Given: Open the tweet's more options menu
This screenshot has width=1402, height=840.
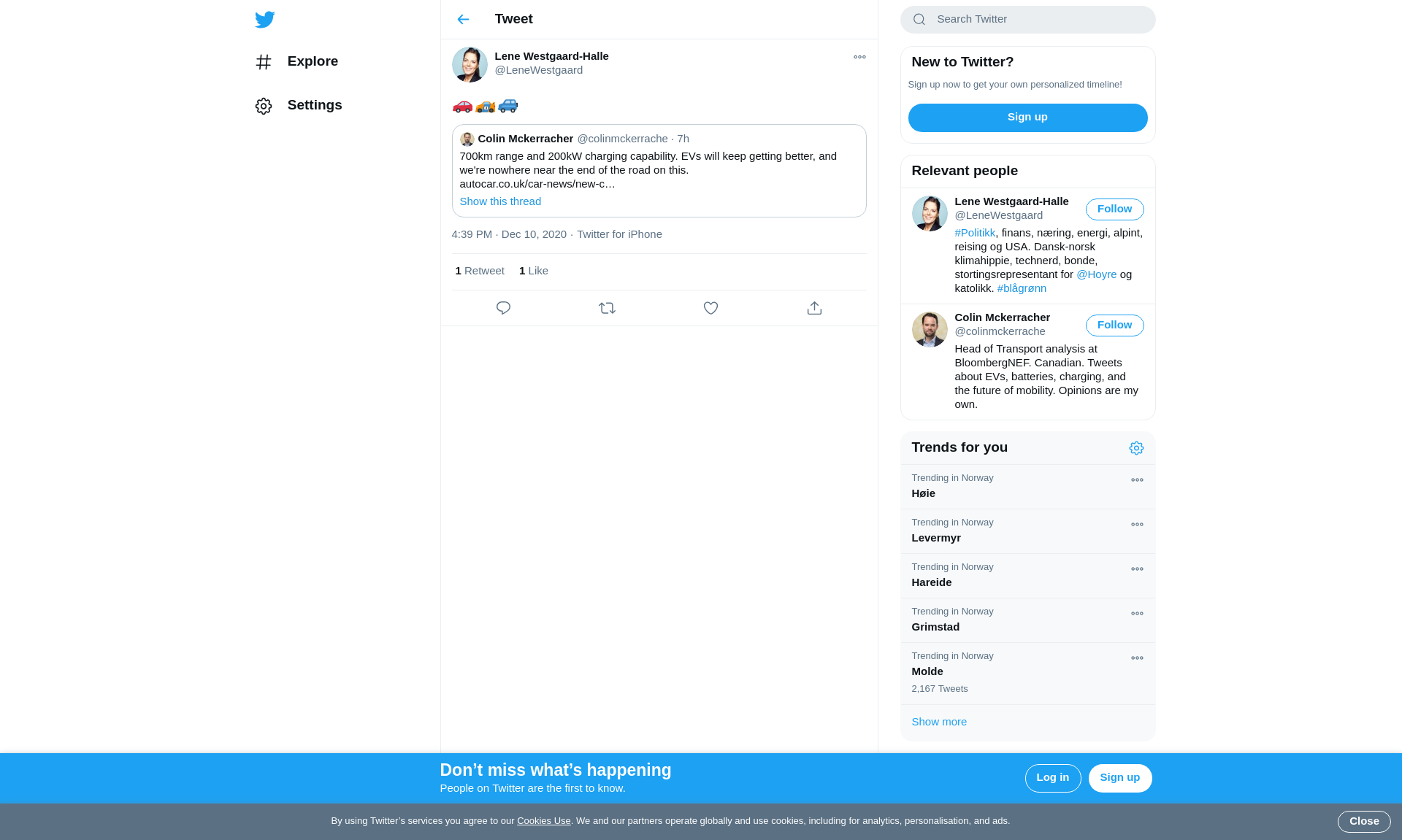Looking at the screenshot, I should (x=859, y=57).
